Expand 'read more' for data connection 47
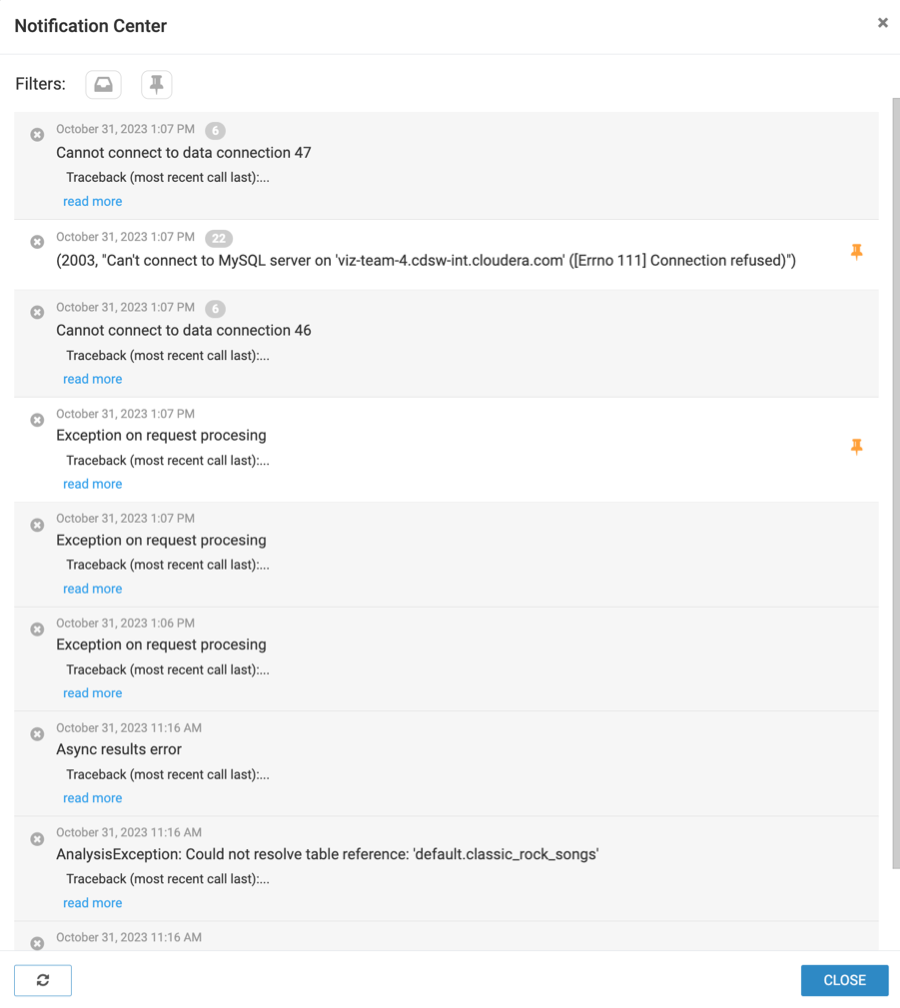This screenshot has height=1008, width=900. coord(92,202)
